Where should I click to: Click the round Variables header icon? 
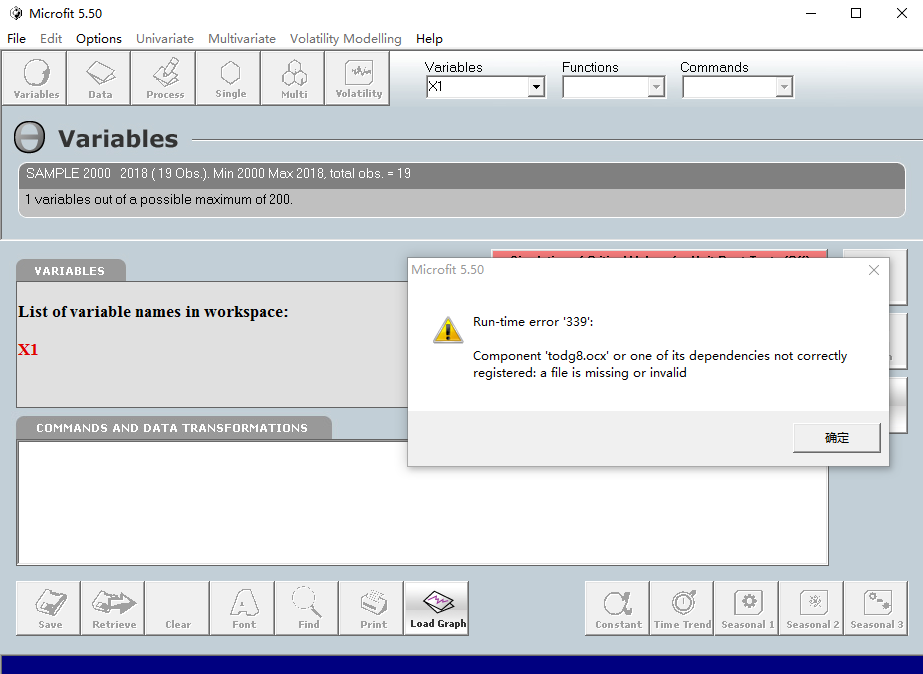(29, 137)
